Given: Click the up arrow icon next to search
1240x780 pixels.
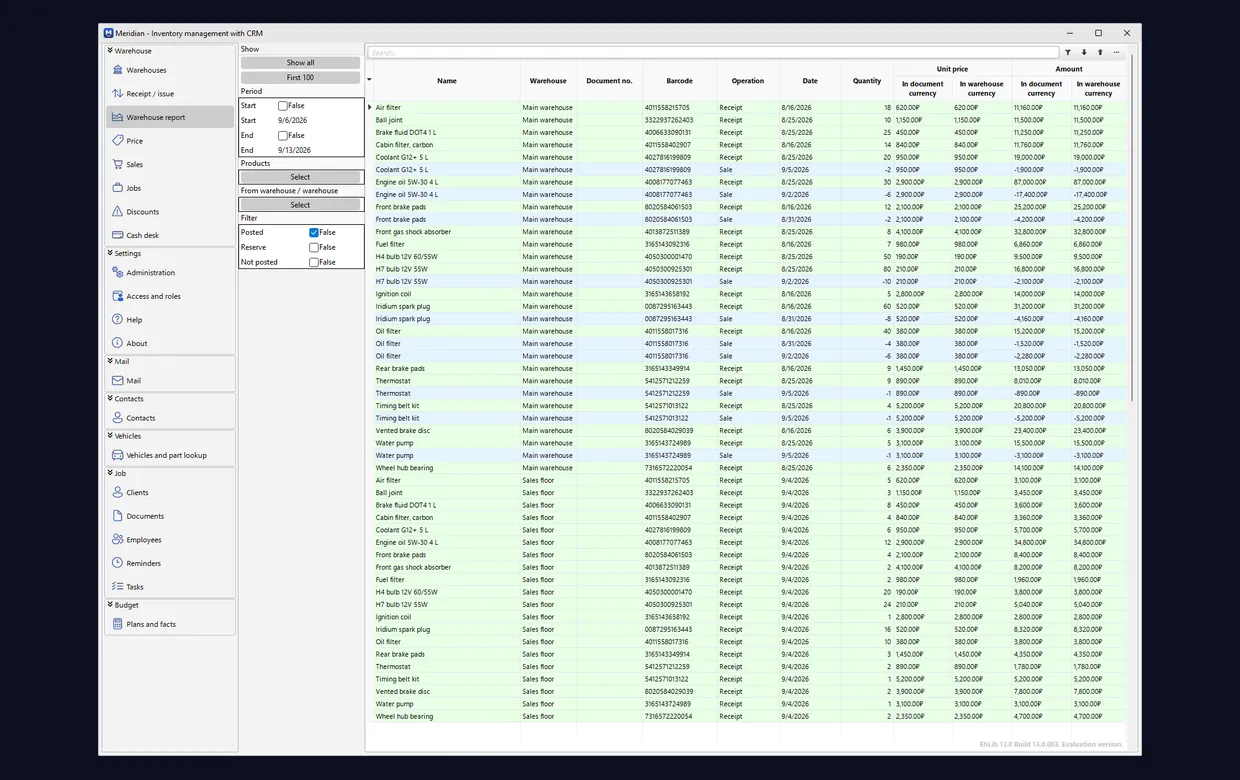Looking at the screenshot, I should tap(1100, 52).
